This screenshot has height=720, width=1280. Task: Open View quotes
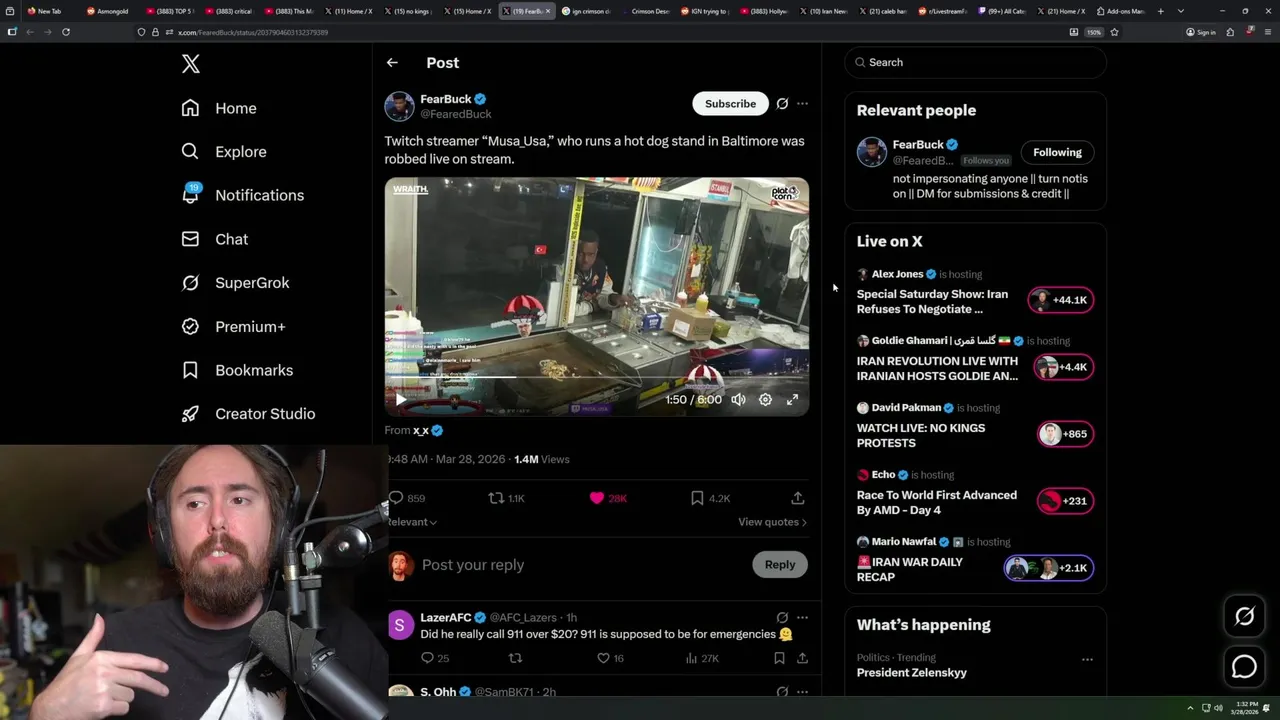pos(772,522)
